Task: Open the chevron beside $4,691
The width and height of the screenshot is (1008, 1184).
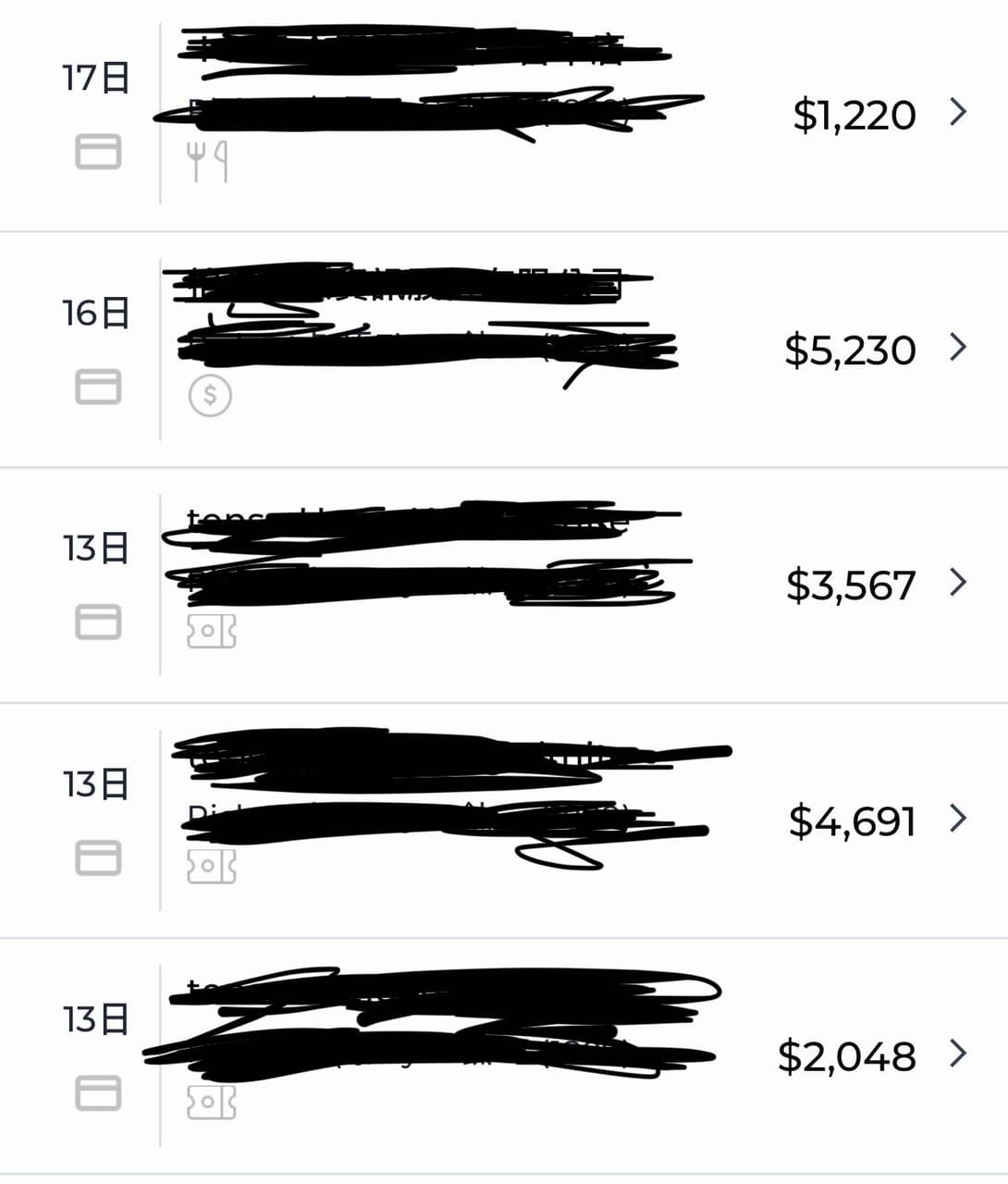Action: pyautogui.click(x=959, y=818)
